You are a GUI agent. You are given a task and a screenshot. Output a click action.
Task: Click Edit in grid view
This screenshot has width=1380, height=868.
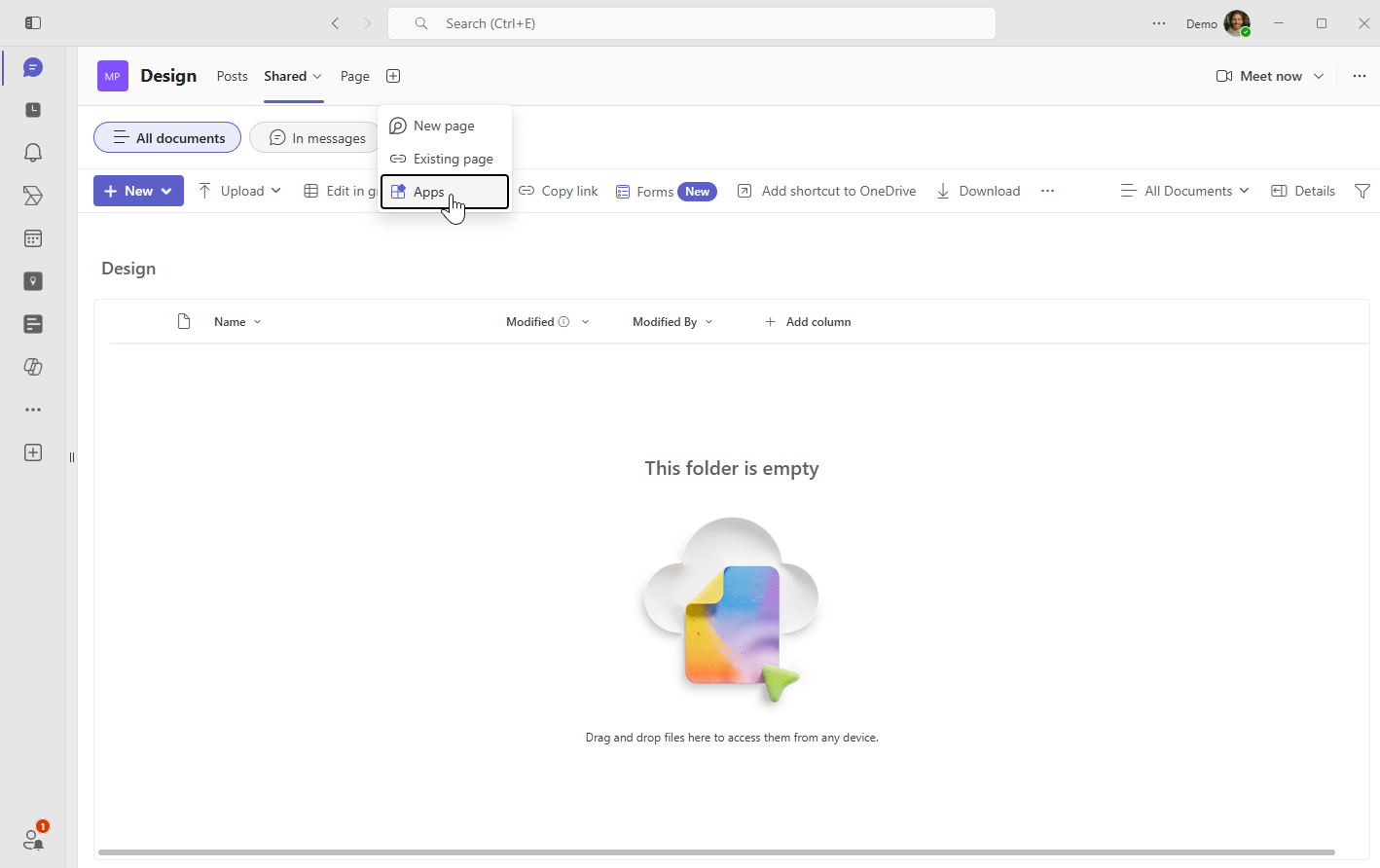tap(340, 191)
